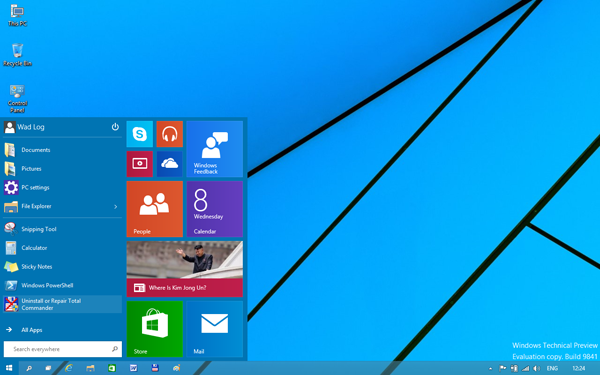
Task: Expand the File Explorer jump list arrow
Action: [116, 207]
